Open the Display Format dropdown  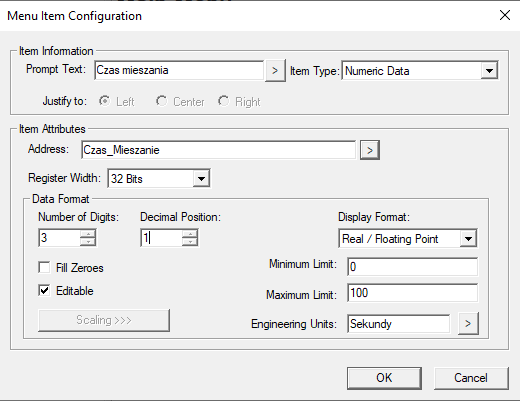tap(468, 239)
